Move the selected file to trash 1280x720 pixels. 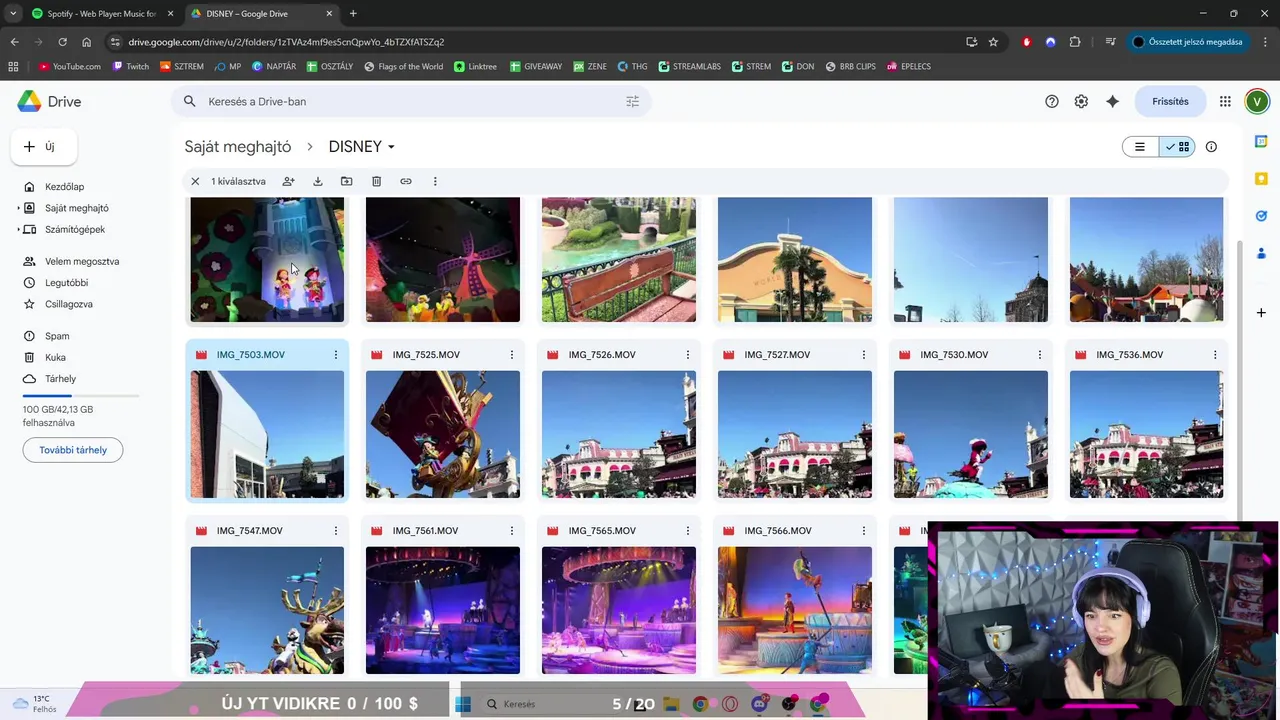click(376, 181)
